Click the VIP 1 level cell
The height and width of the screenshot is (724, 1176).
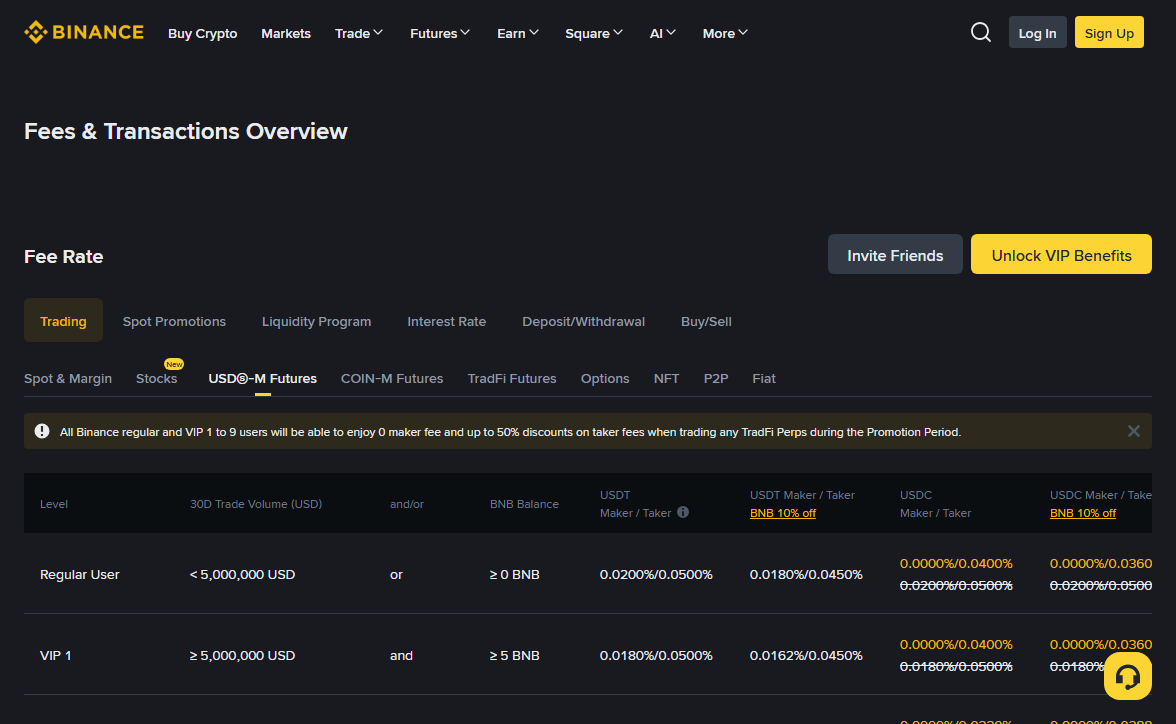(x=56, y=655)
